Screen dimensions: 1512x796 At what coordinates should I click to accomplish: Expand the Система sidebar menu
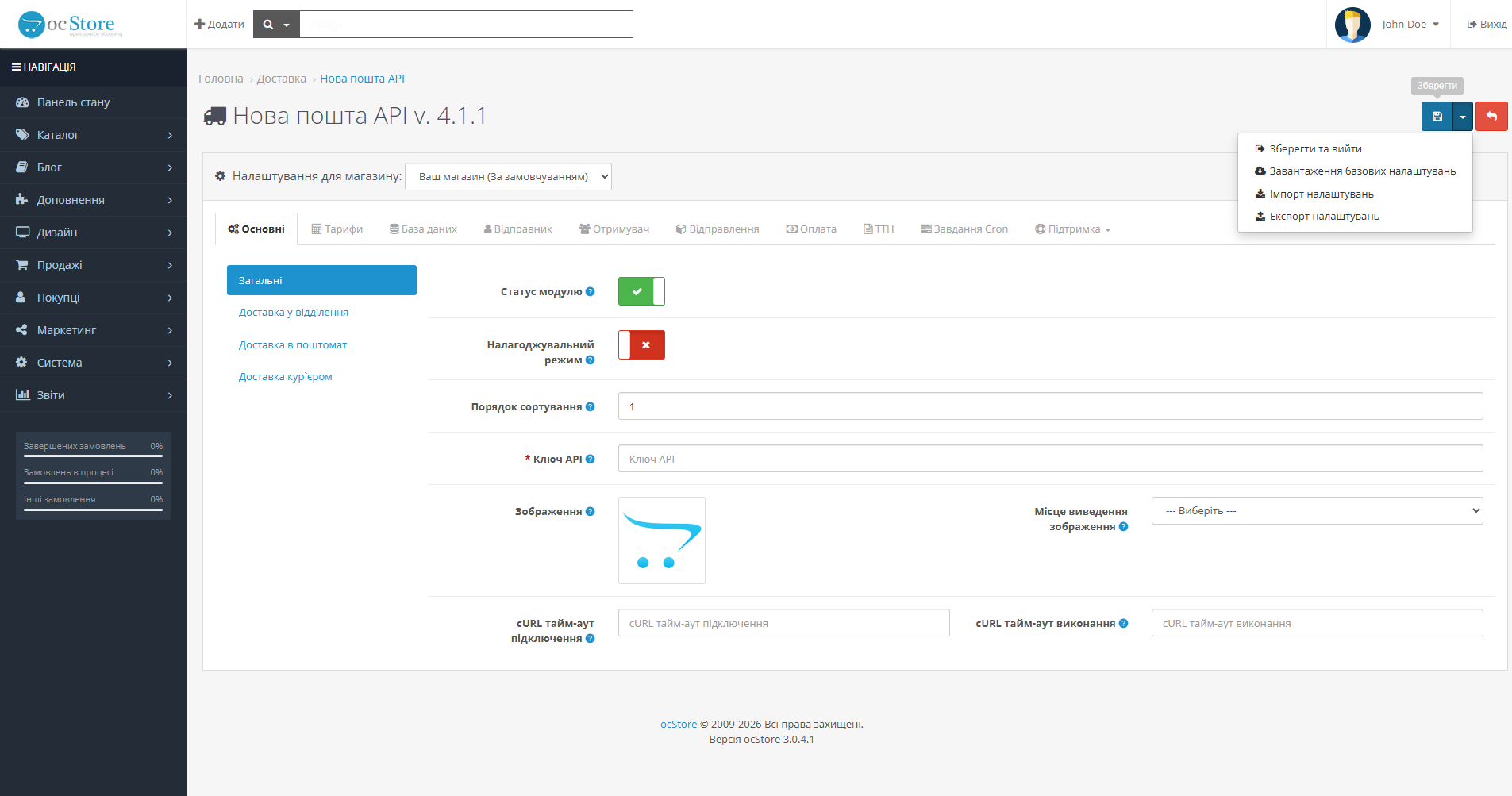pos(93,363)
